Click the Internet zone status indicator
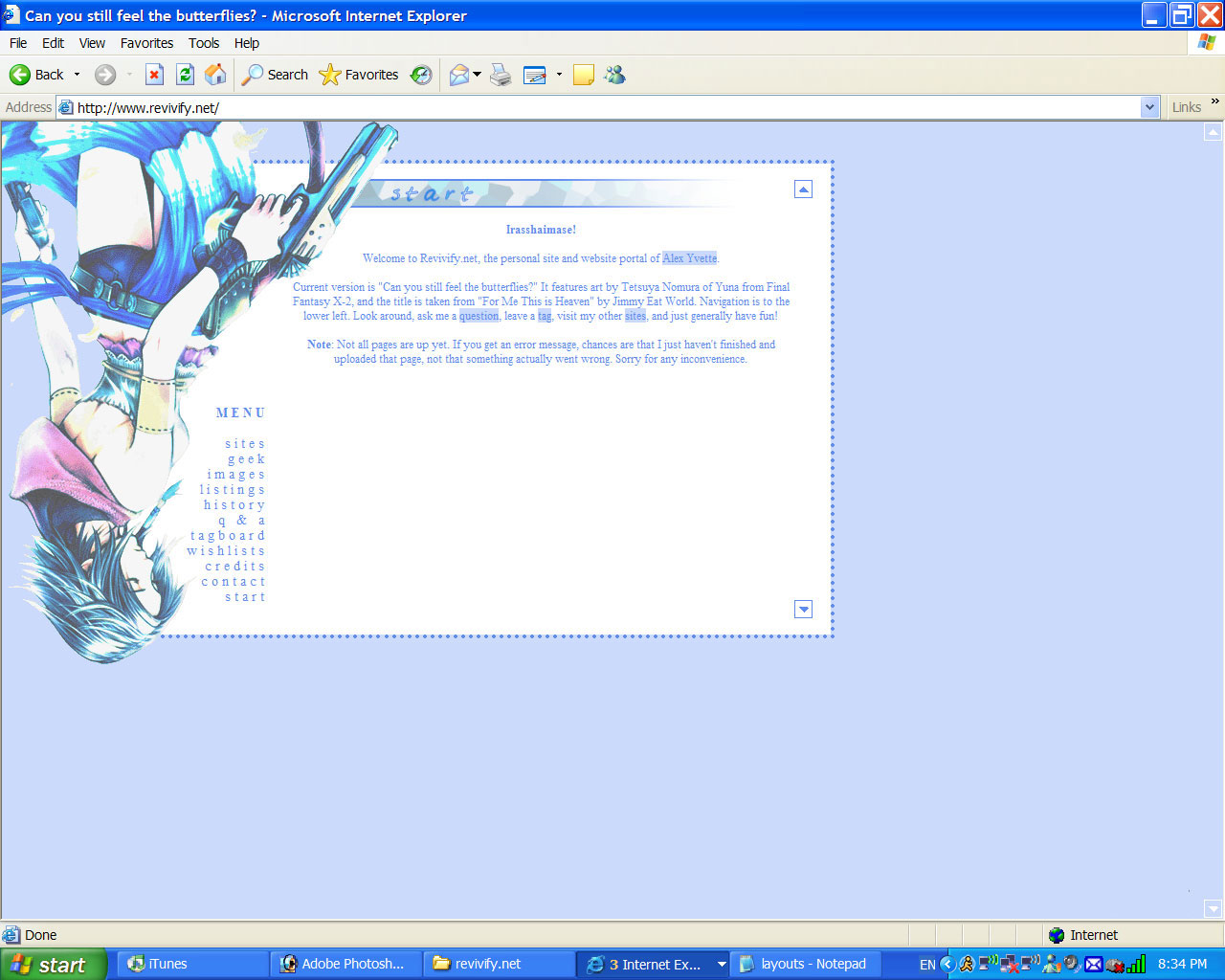This screenshot has width=1225, height=980. pyautogui.click(x=1083, y=935)
